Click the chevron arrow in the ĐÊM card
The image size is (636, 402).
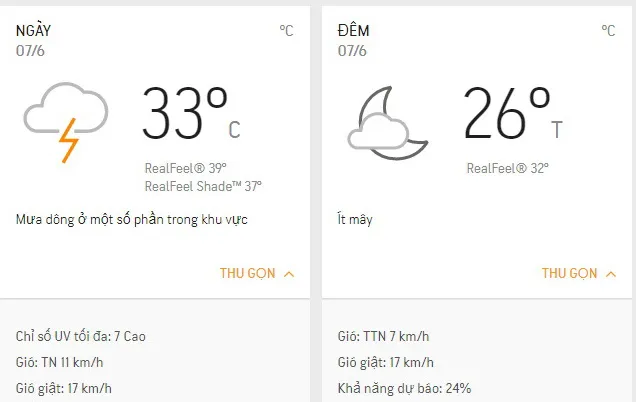click(610, 273)
